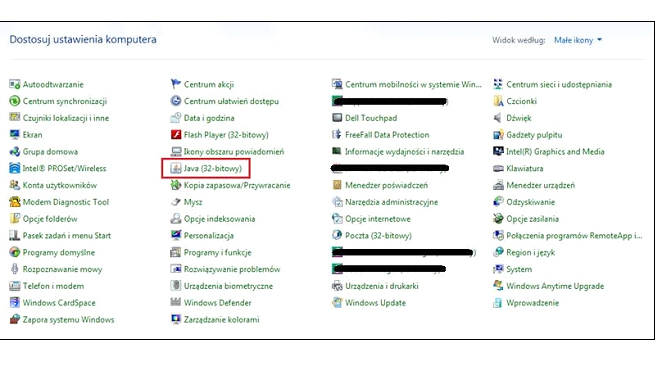Open Intel PROSet/Wireless icon
Image resolution: width=656 pixels, height=372 pixels.
(x=15, y=168)
